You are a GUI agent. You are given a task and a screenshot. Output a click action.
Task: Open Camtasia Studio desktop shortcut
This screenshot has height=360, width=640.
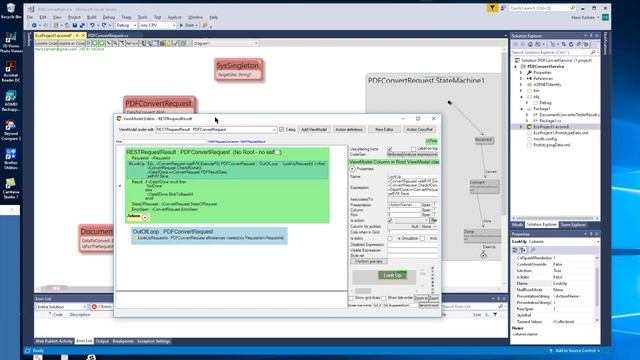[11, 189]
